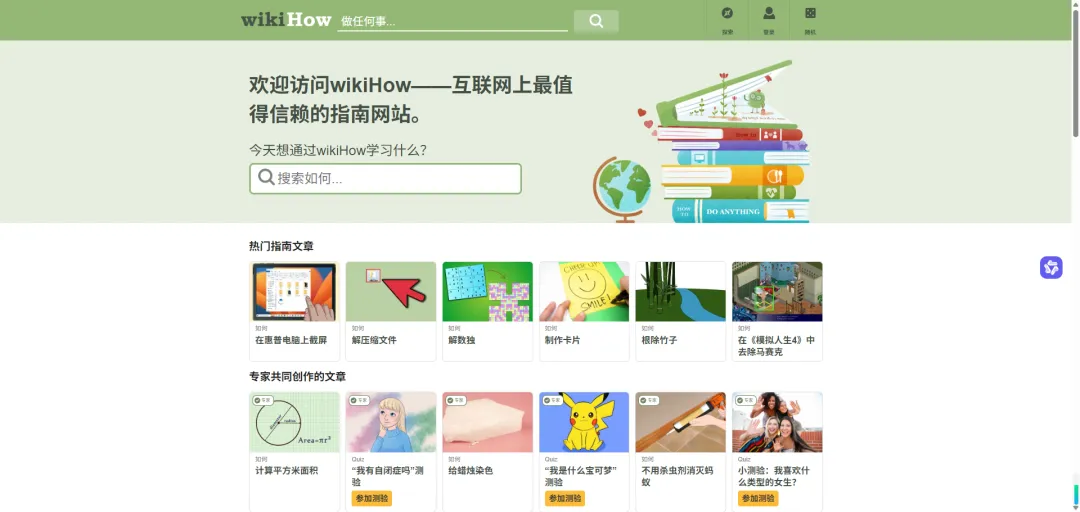1080x512 pixels.
Task: Open the 探索 explore compass icon
Action: (727, 14)
